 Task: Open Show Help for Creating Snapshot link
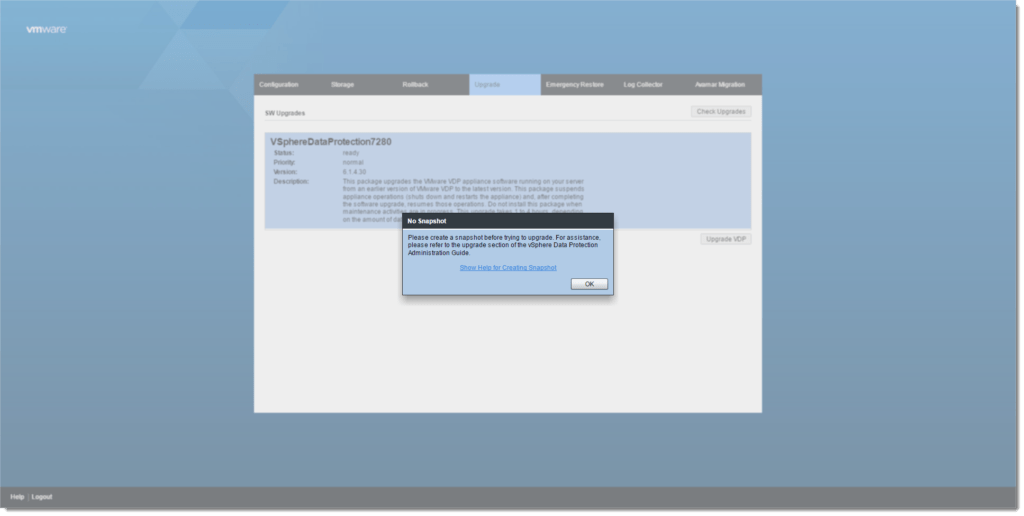tap(508, 268)
